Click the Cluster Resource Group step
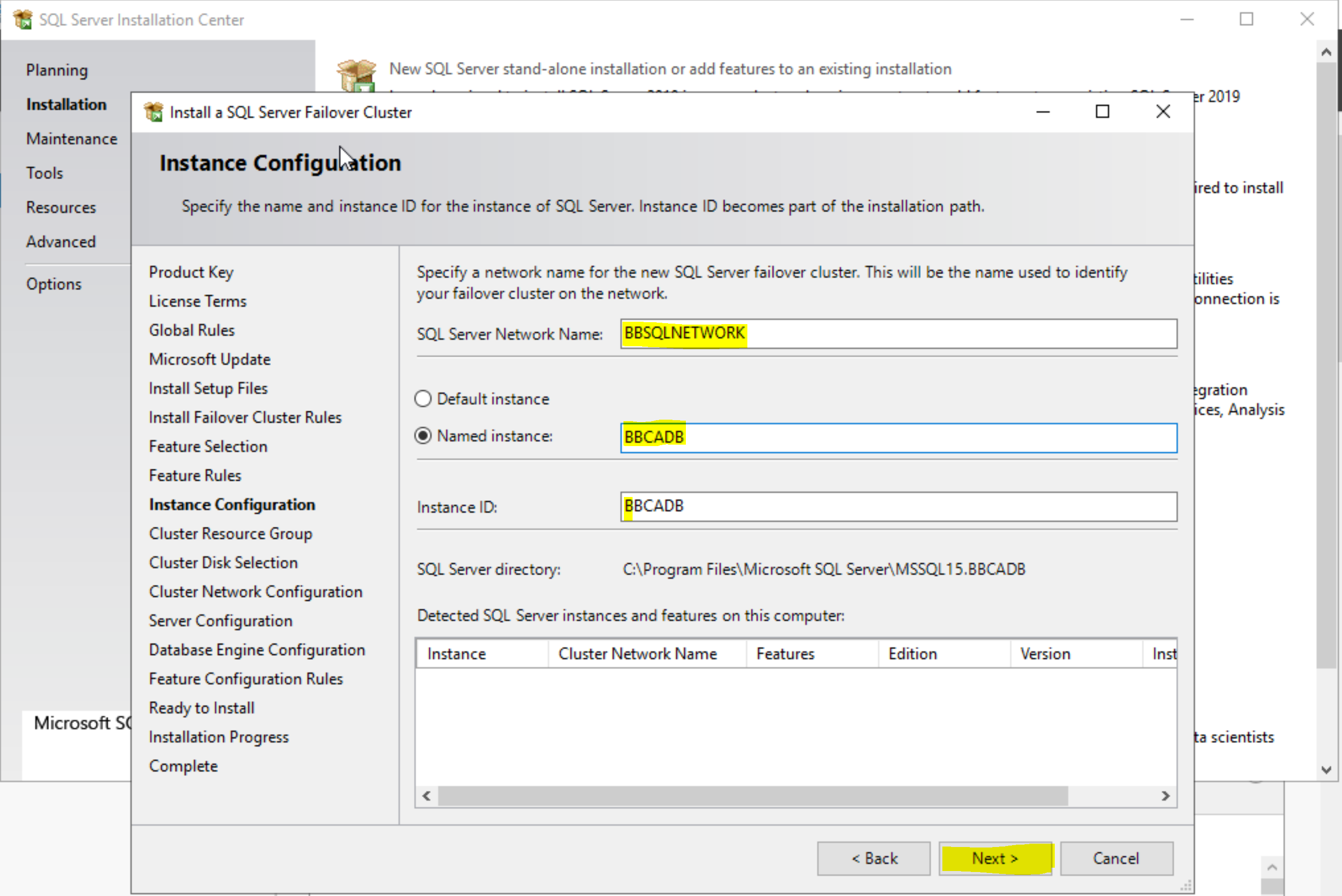This screenshot has height=896, width=1342. pyautogui.click(x=231, y=534)
